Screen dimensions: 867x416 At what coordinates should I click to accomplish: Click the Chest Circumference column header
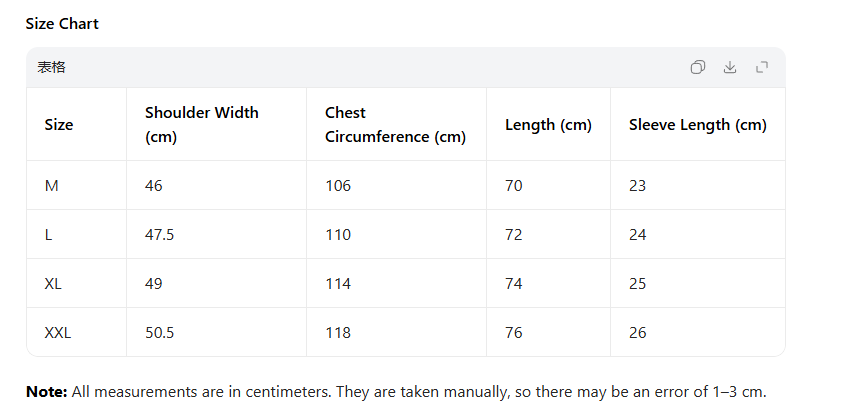coord(395,125)
